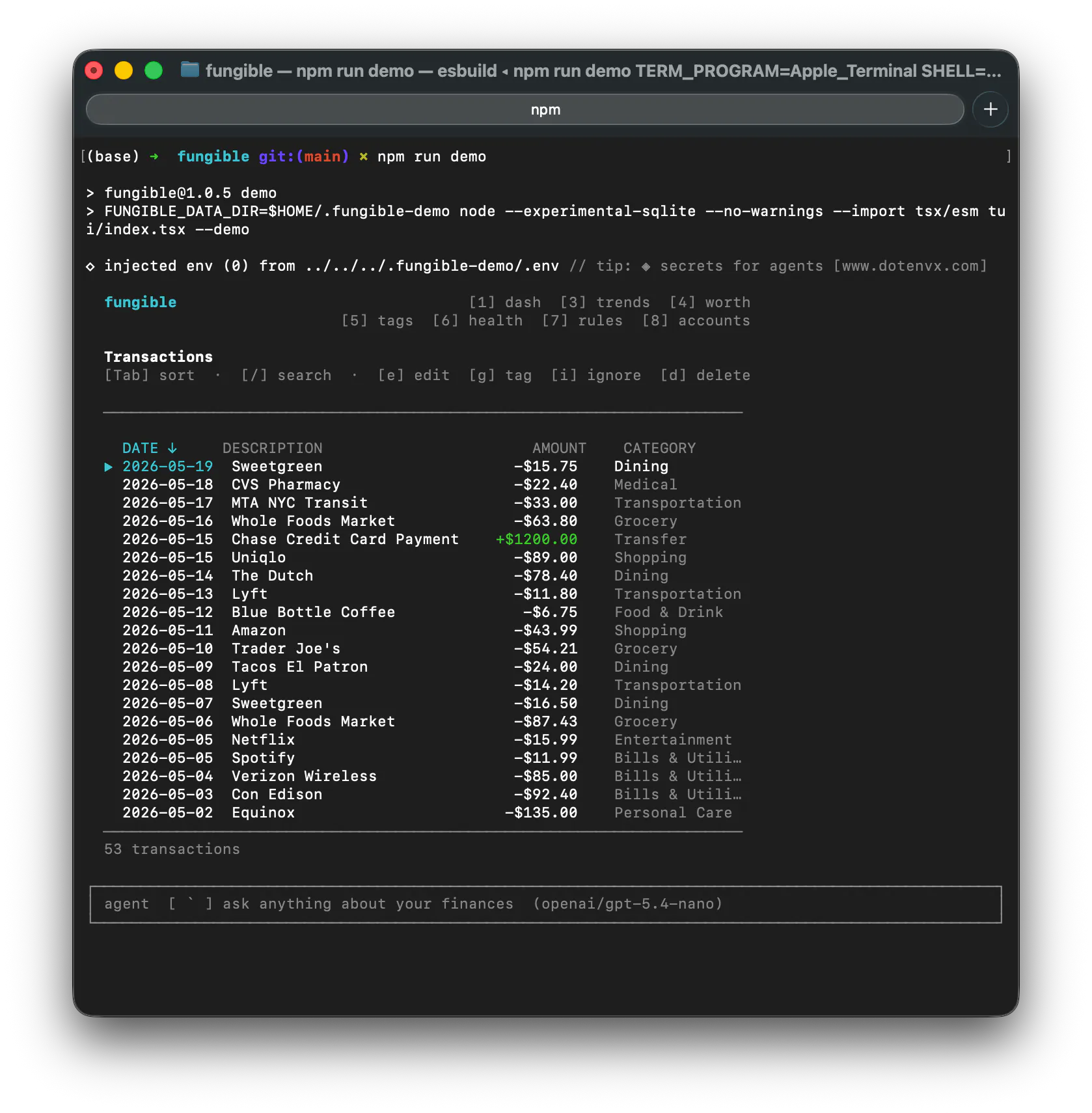1092x1113 pixels.
Task: Click the [g] tag action
Action: tap(500, 376)
